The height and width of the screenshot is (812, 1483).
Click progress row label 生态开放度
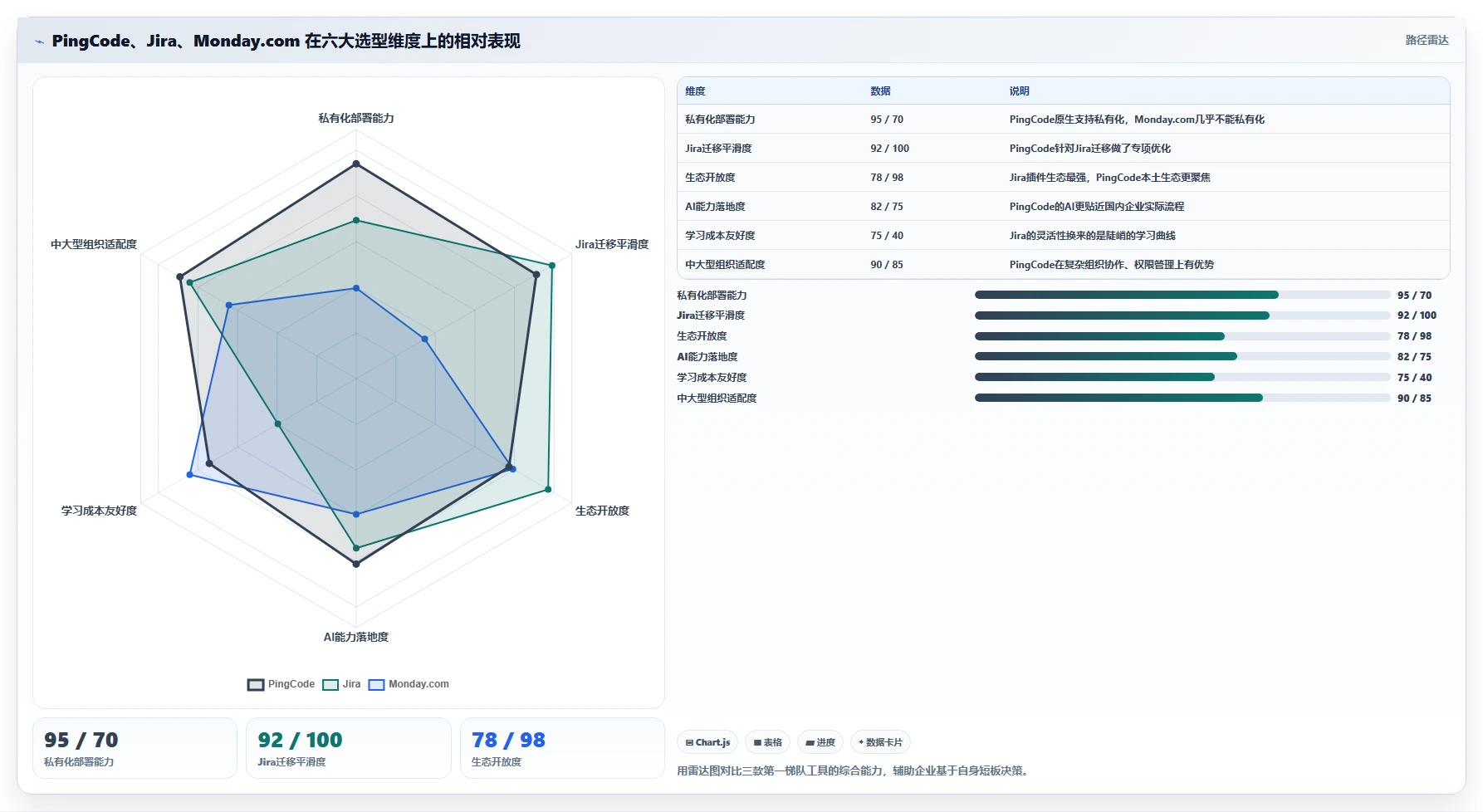(x=702, y=336)
